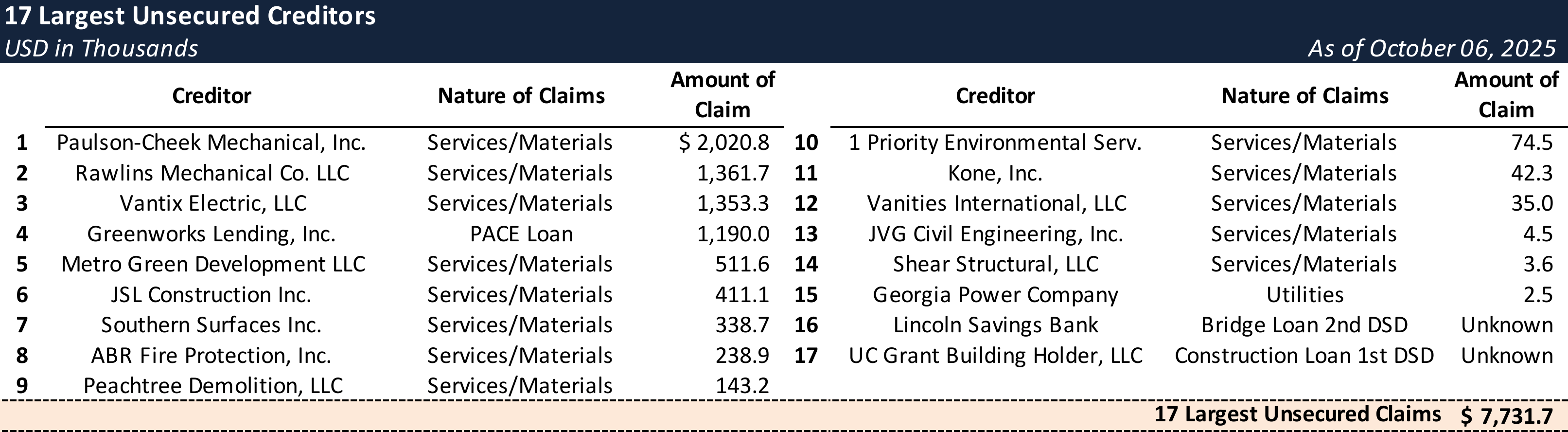Click the JSL Construction Inc. creditor cell
This screenshot has width=1568, height=432.
tap(211, 295)
